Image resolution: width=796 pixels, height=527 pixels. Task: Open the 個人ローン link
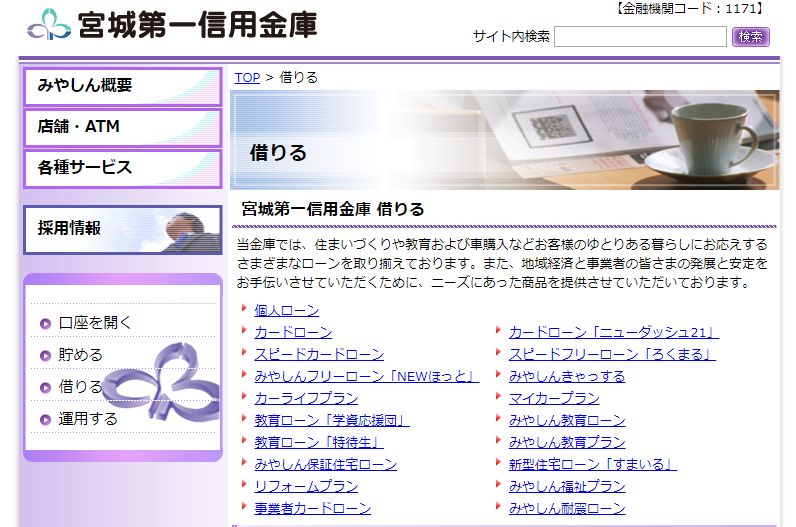click(x=287, y=310)
